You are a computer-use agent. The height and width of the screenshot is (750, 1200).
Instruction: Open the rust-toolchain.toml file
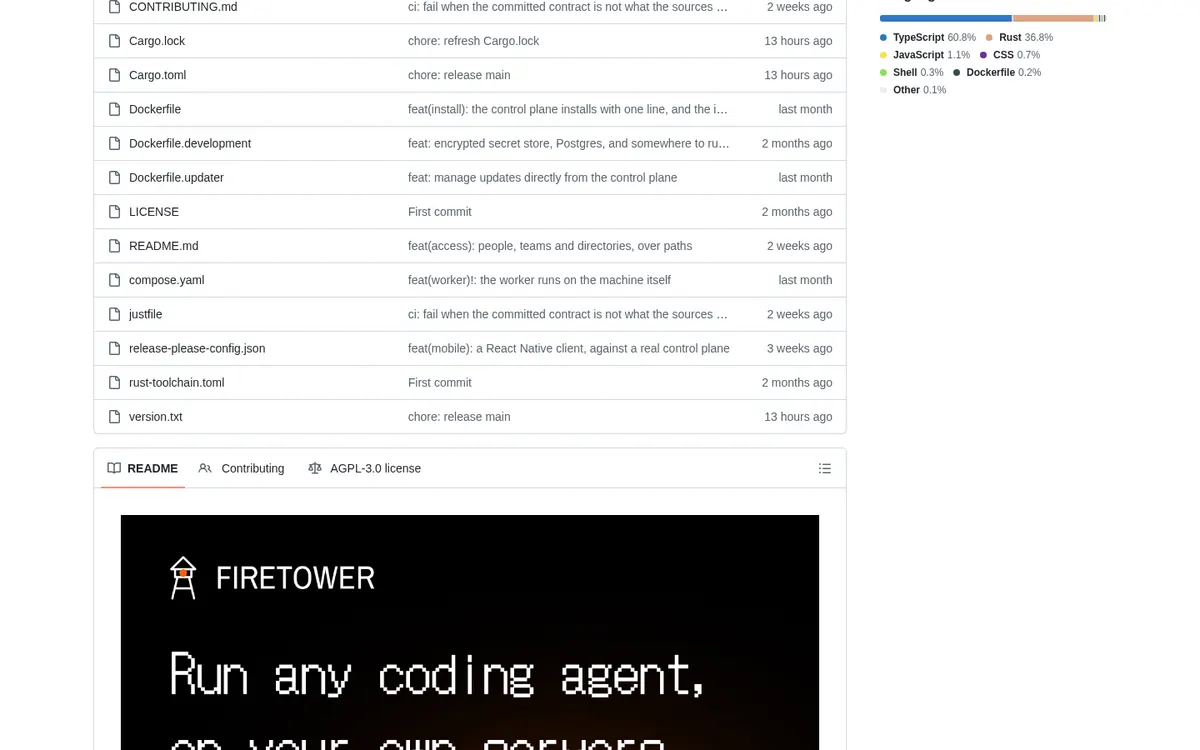click(x=176, y=382)
